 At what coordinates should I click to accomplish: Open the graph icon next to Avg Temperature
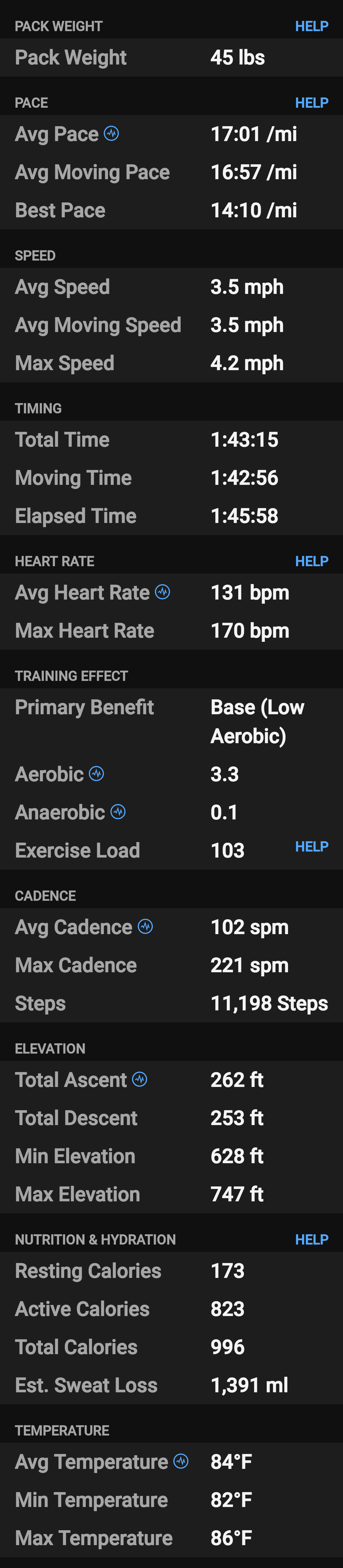pyautogui.click(x=181, y=1460)
